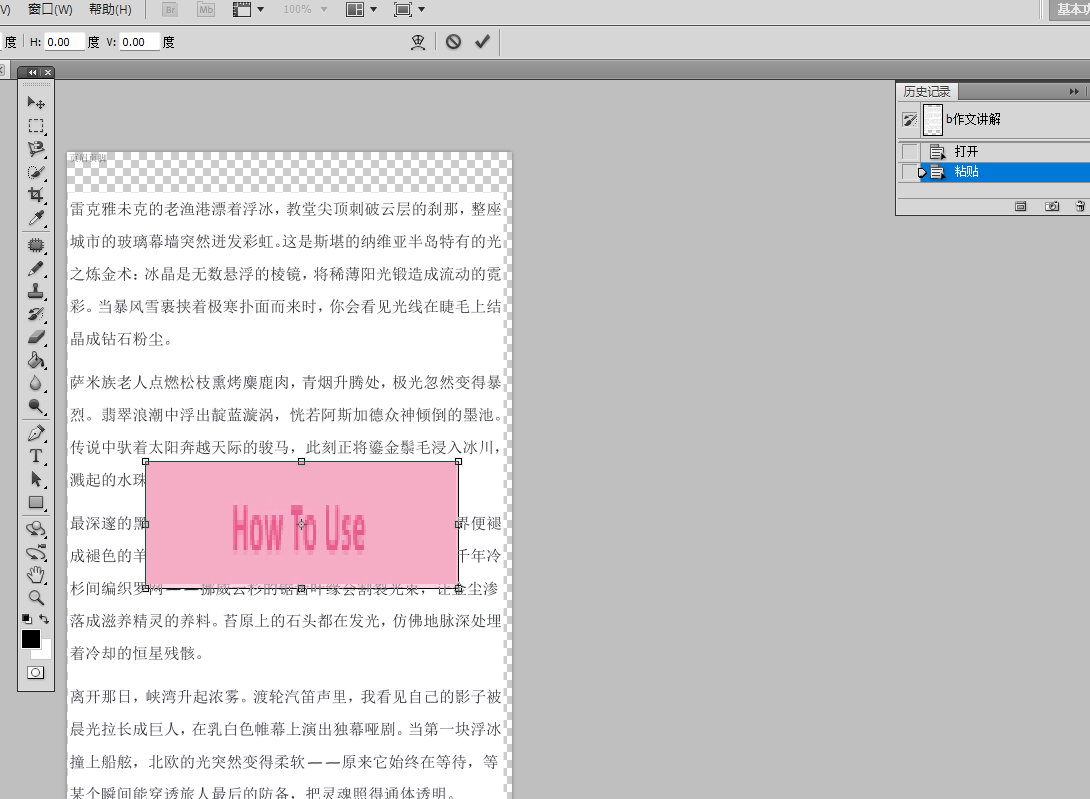Select the Zoom tool
The image size is (1090, 799).
coord(36,597)
